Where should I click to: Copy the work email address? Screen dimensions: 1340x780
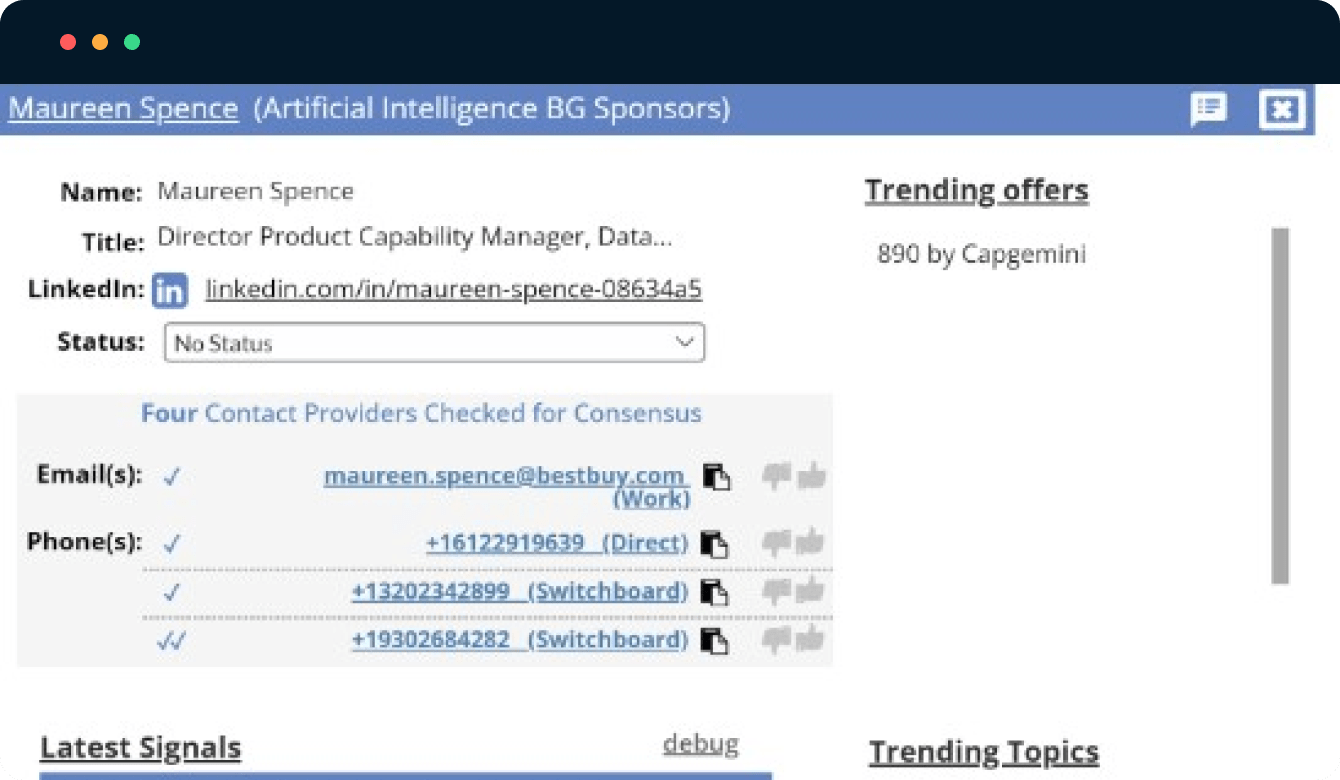[715, 478]
